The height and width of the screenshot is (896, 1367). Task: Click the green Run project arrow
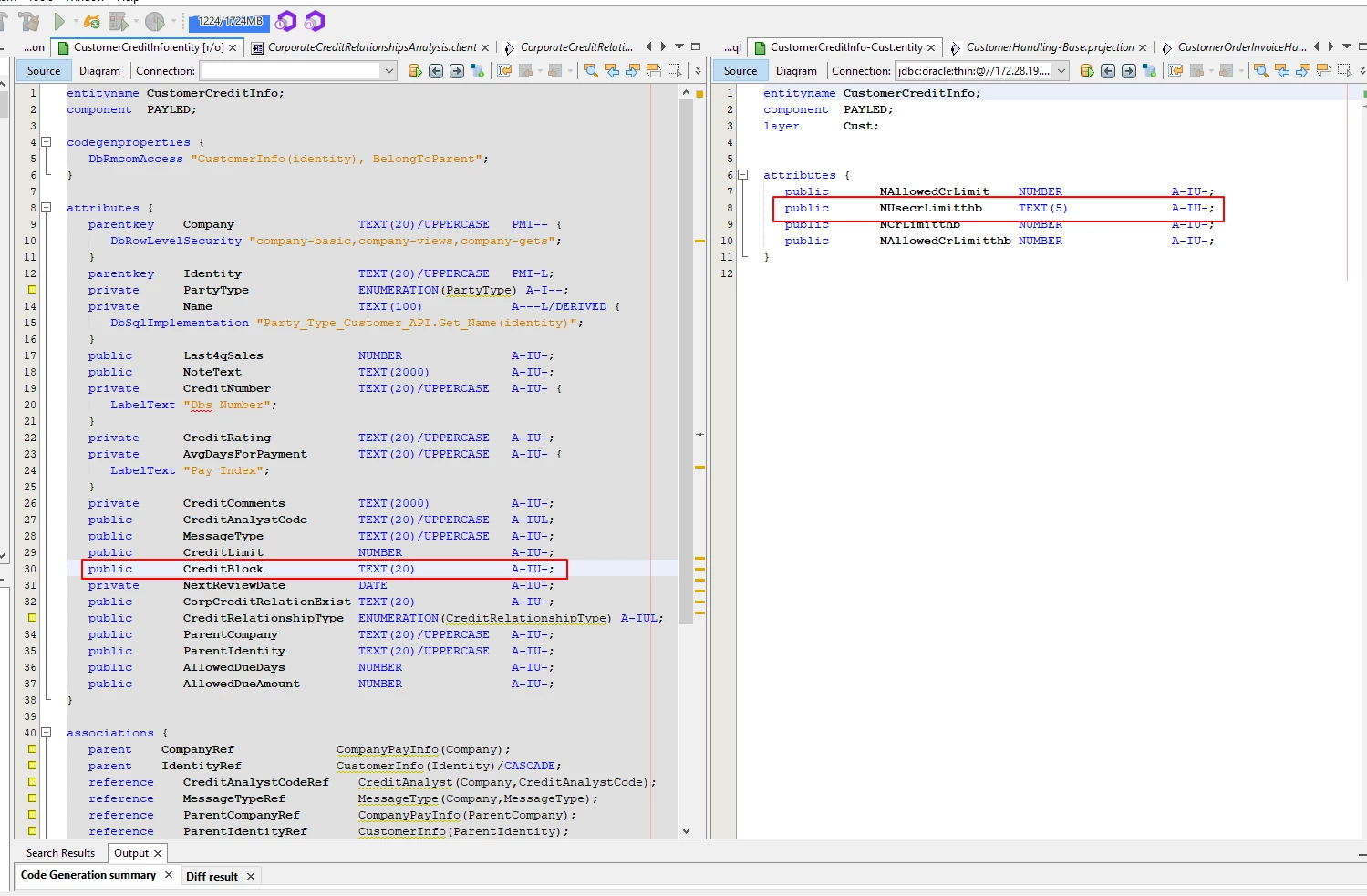(59, 21)
